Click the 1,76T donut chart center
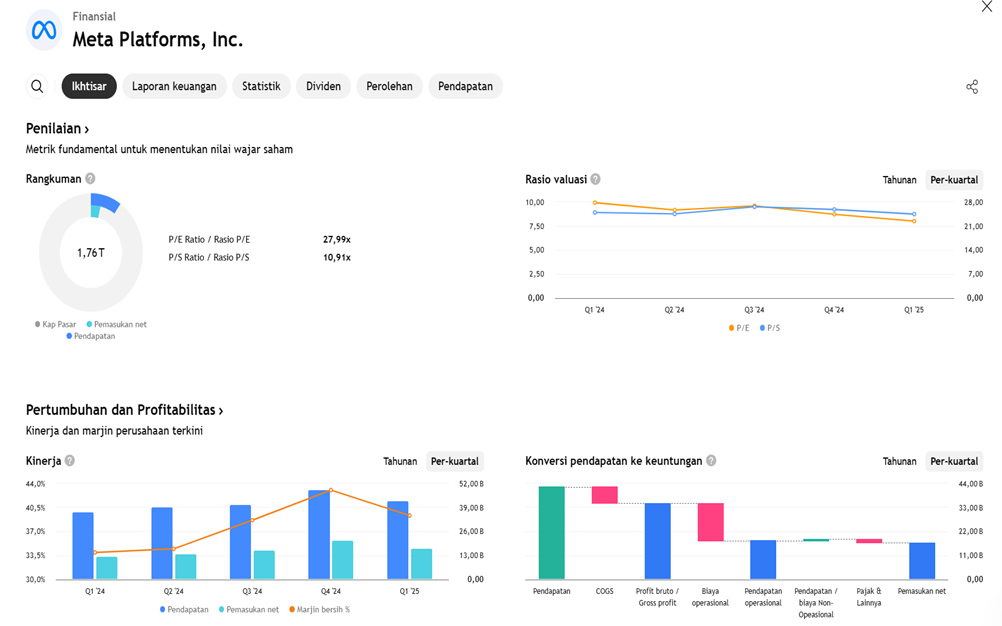The width and height of the screenshot is (1002, 626). (91, 253)
